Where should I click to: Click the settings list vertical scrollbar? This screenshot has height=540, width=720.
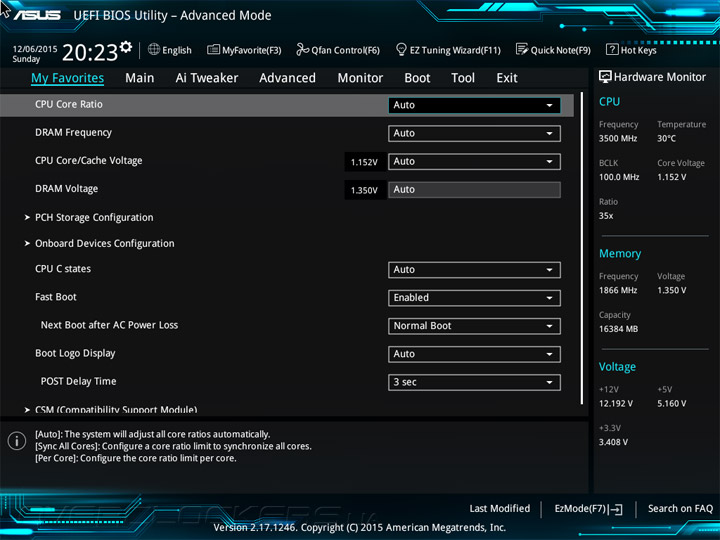[x=582, y=248]
